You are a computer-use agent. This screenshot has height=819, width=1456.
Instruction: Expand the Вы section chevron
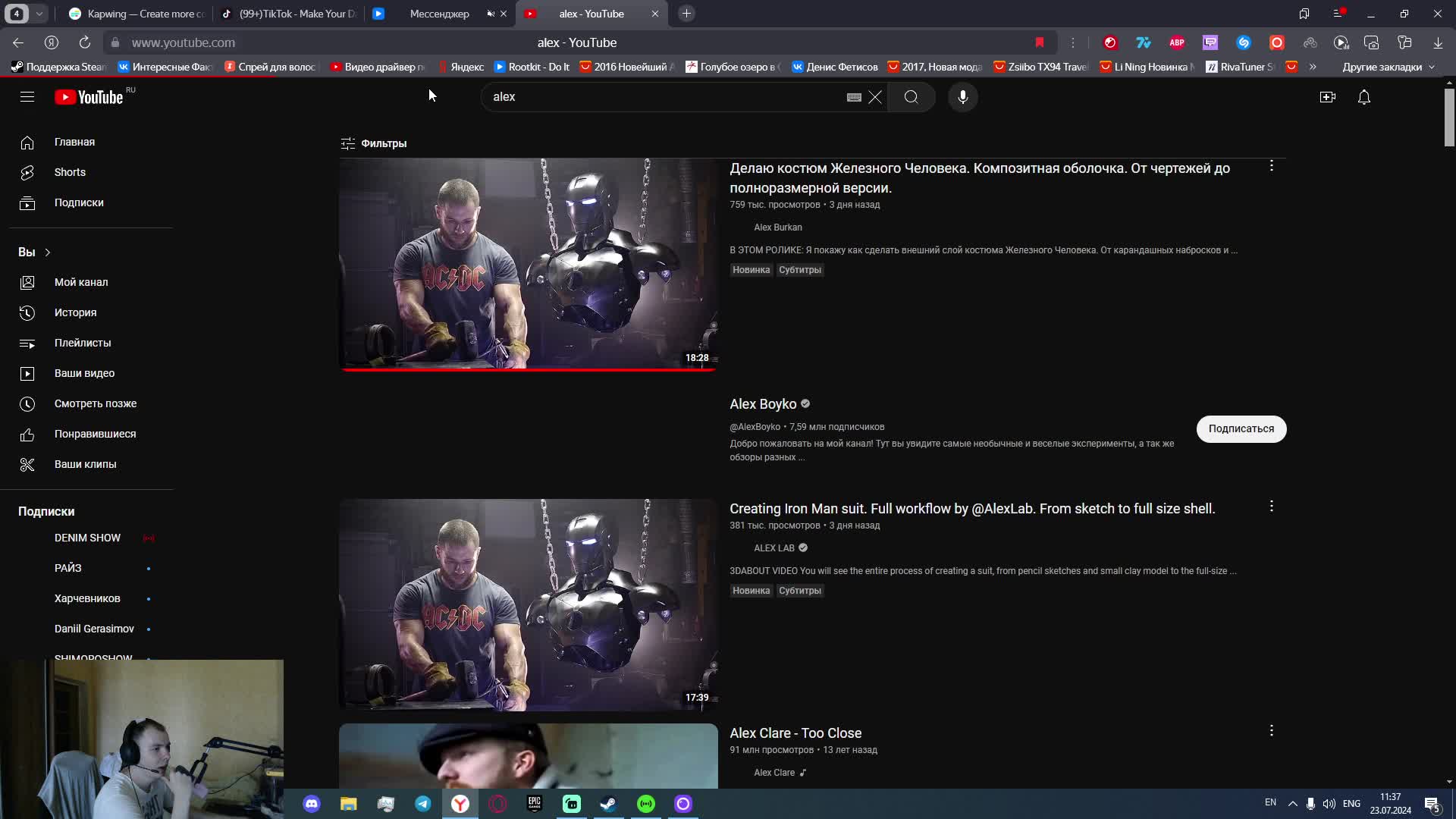pos(47,253)
